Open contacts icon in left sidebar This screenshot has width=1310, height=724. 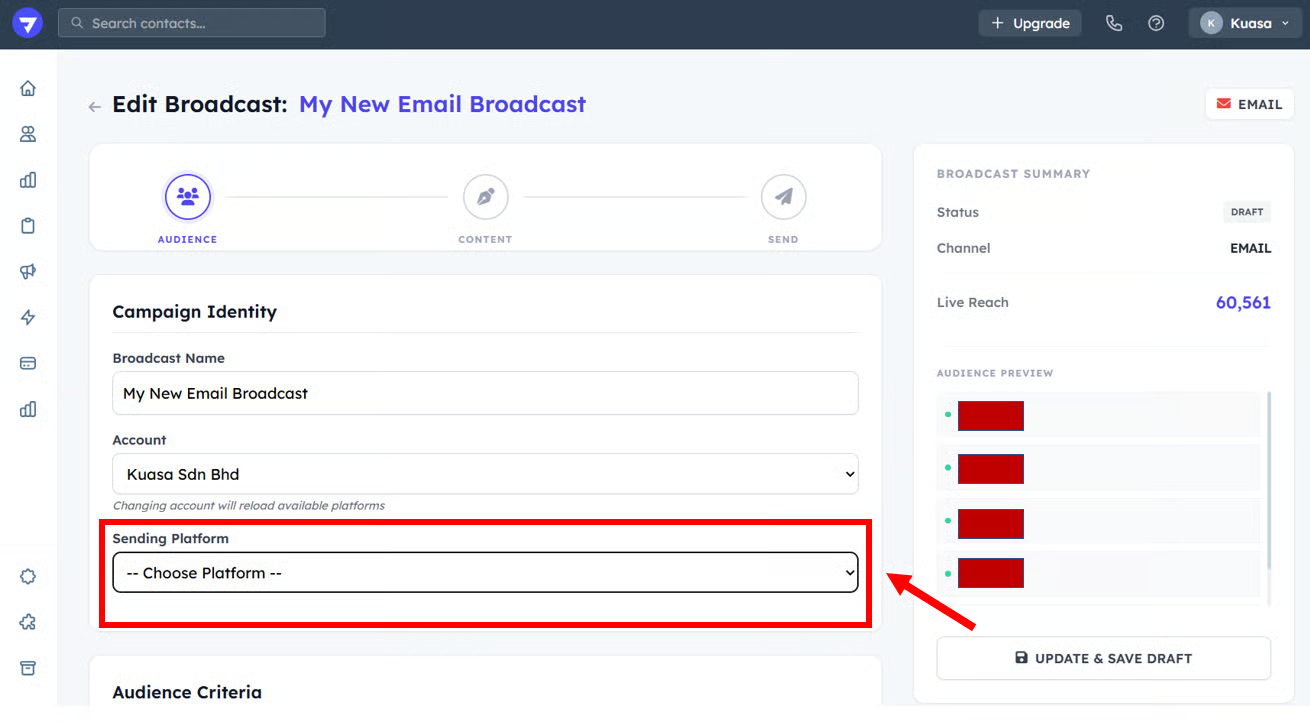(x=28, y=134)
